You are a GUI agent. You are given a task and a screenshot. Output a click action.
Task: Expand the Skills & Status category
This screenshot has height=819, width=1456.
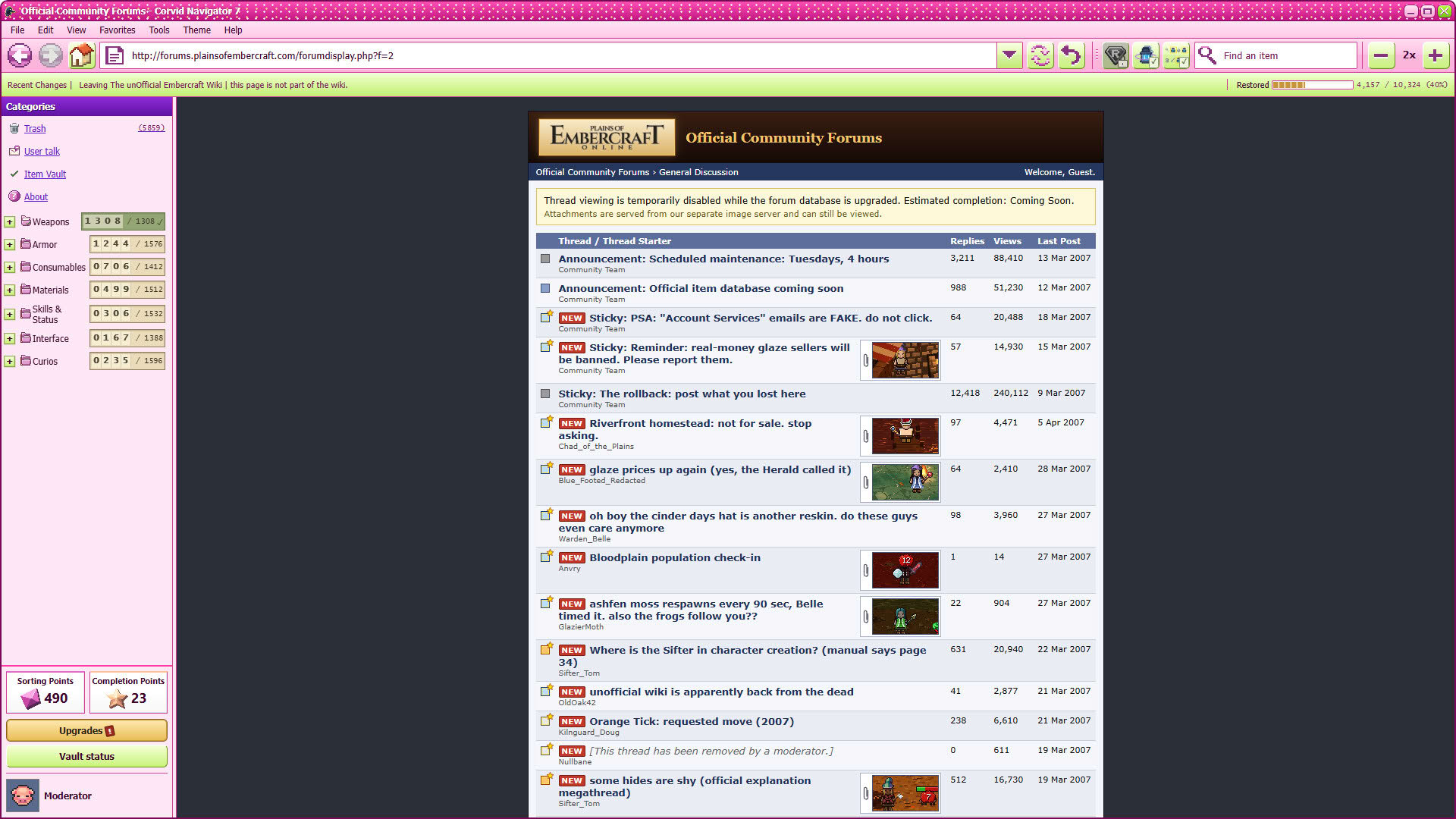(x=10, y=315)
